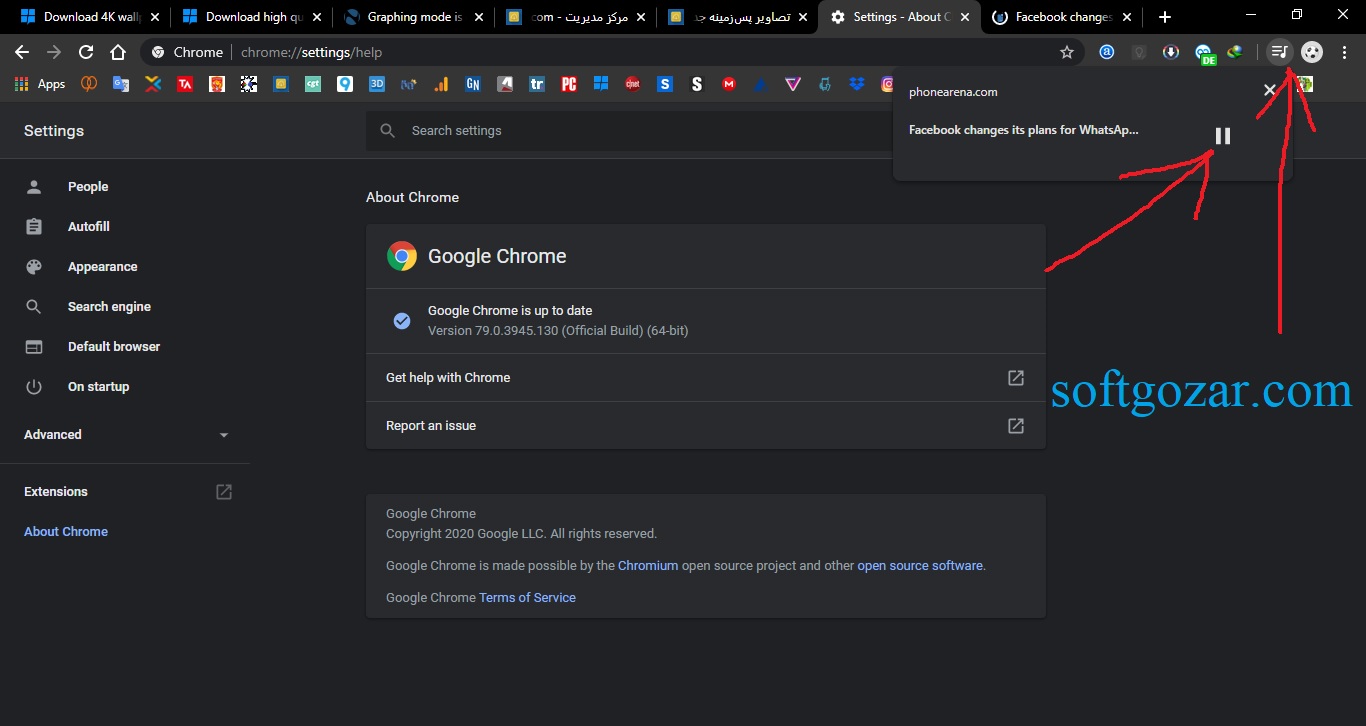Open Extensions page from sidebar
The width and height of the screenshot is (1366, 726).
pyautogui.click(x=125, y=492)
